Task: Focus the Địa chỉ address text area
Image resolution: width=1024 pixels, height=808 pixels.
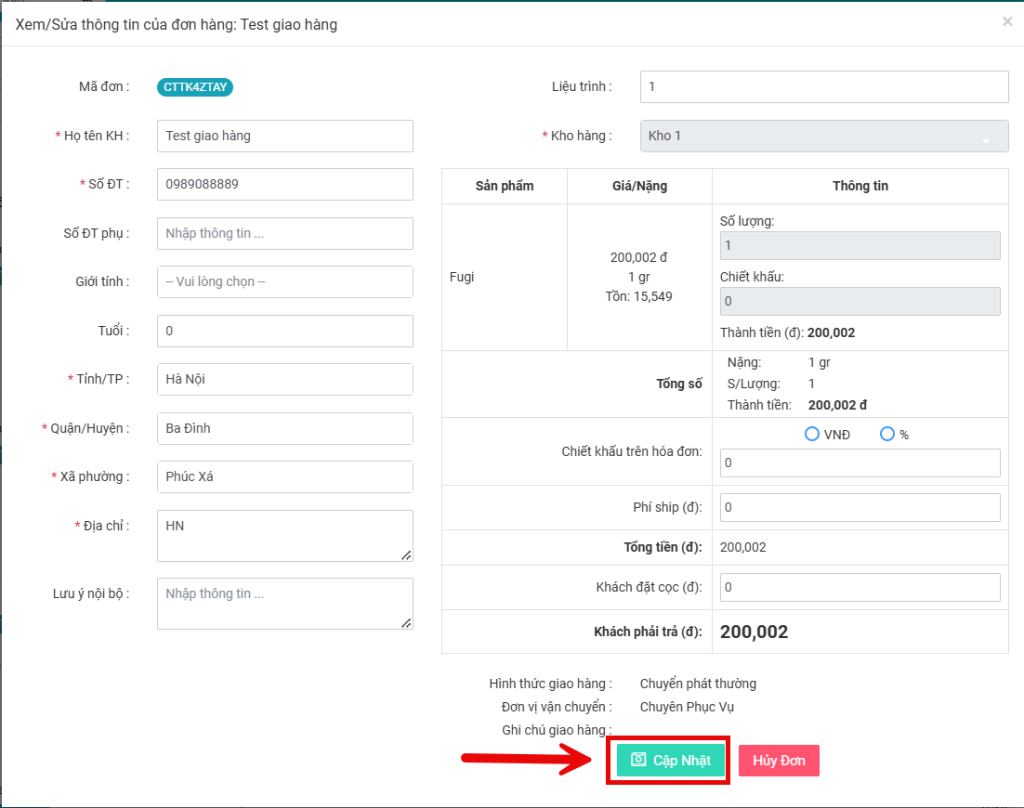Action: click(285, 536)
